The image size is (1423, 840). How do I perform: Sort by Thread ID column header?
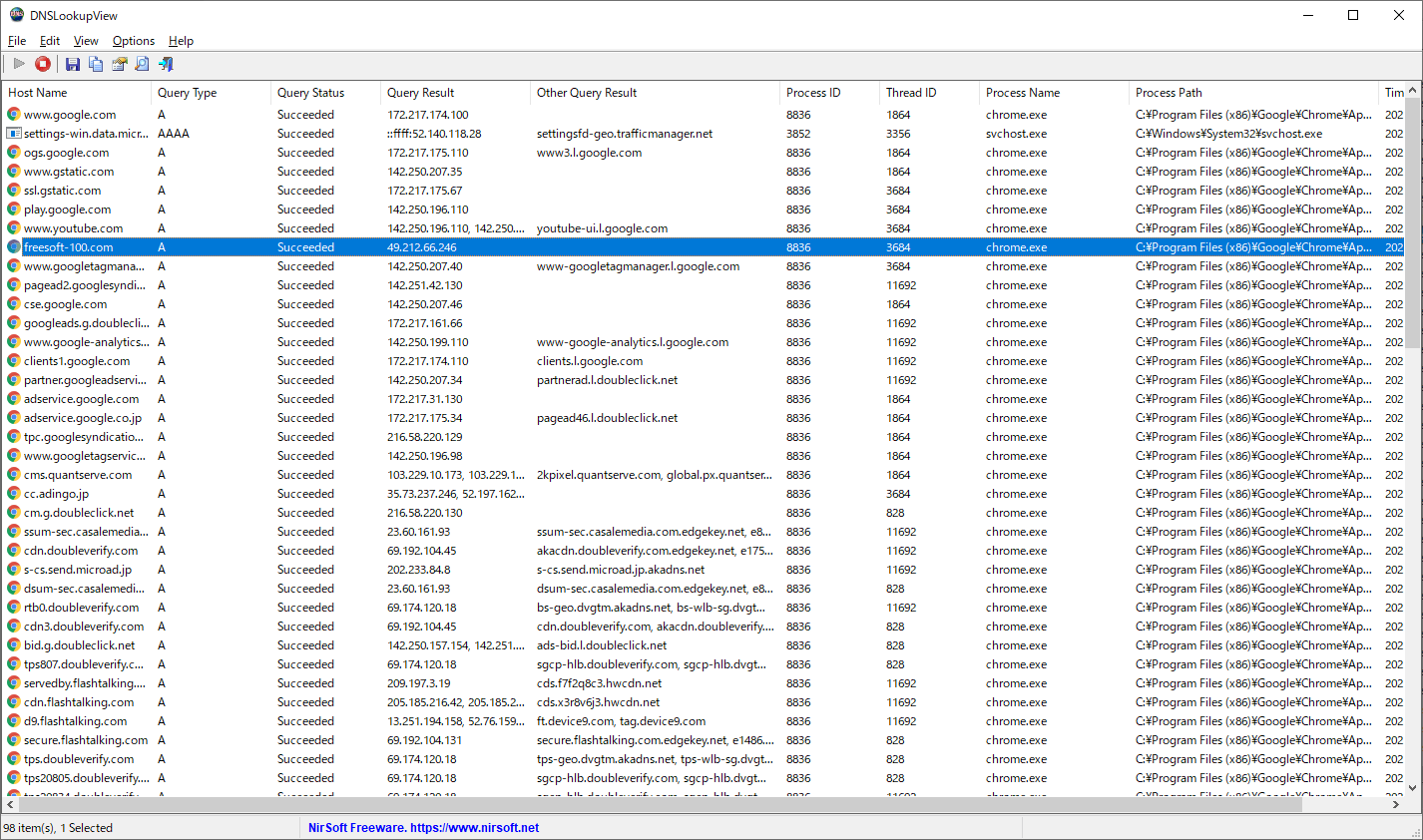pyautogui.click(x=930, y=93)
